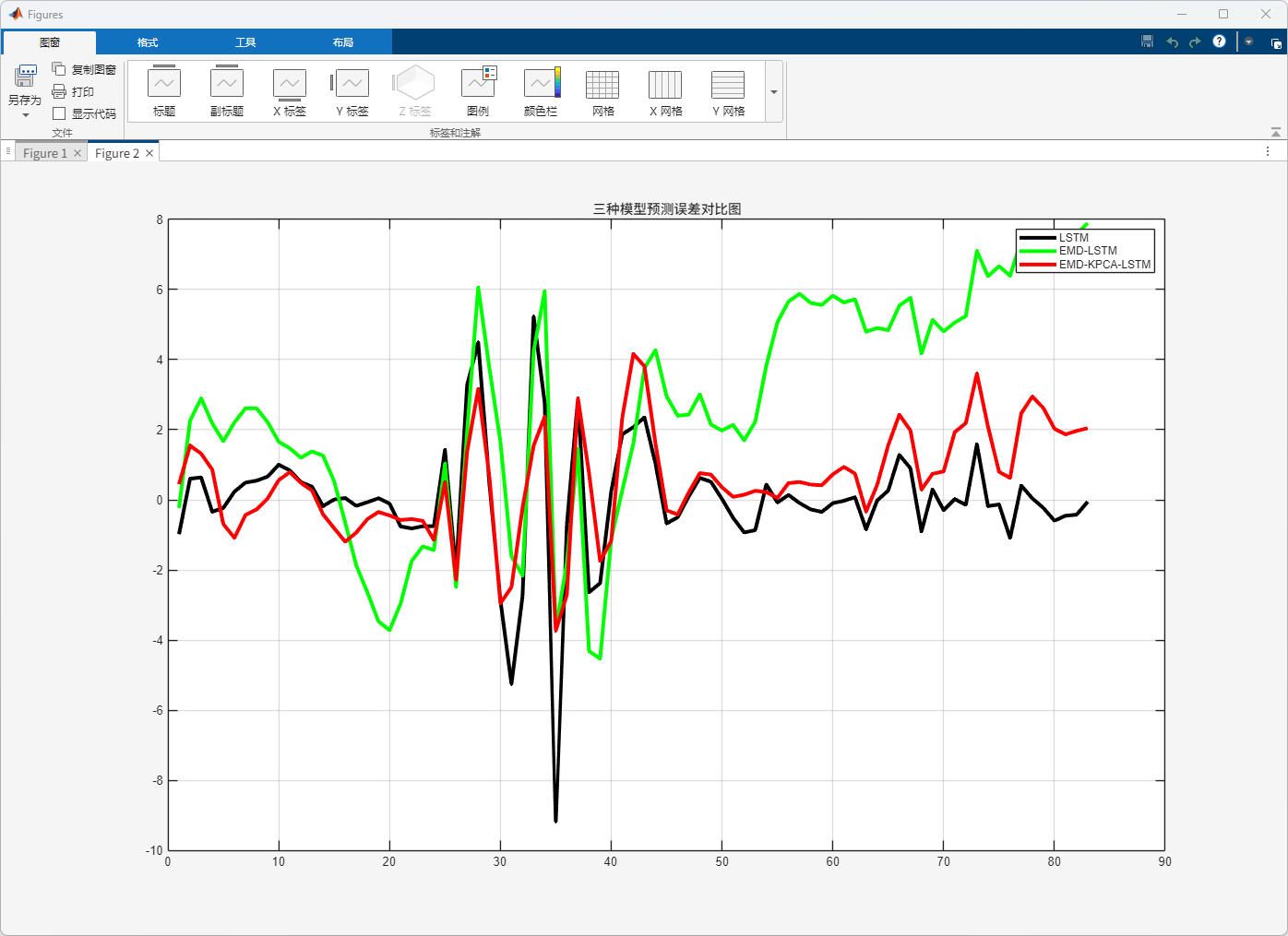The image size is (1288, 936).
Task: Click the EMD-KPCA-LSTM legend entry
Action: pyautogui.click(x=1104, y=265)
